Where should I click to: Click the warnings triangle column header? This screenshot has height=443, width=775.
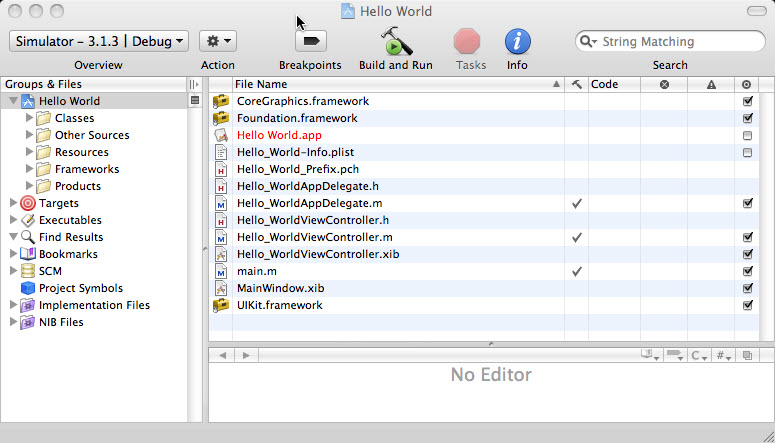pyautogui.click(x=711, y=85)
